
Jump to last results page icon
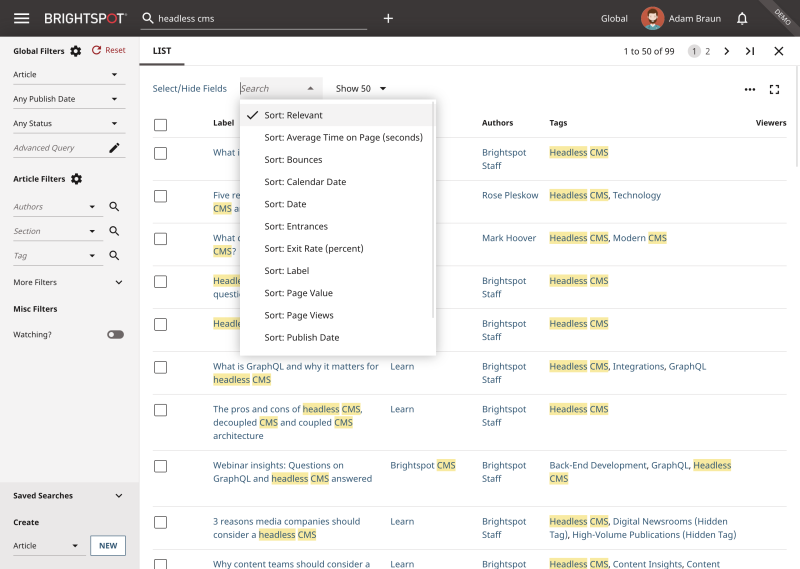coord(750,51)
